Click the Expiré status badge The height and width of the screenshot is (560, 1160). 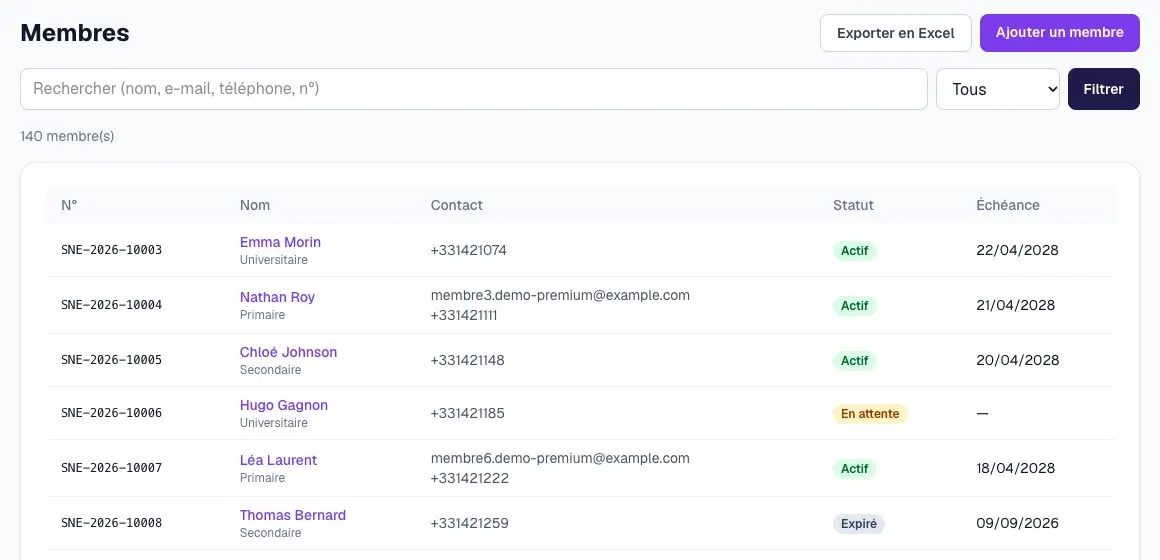[858, 524]
